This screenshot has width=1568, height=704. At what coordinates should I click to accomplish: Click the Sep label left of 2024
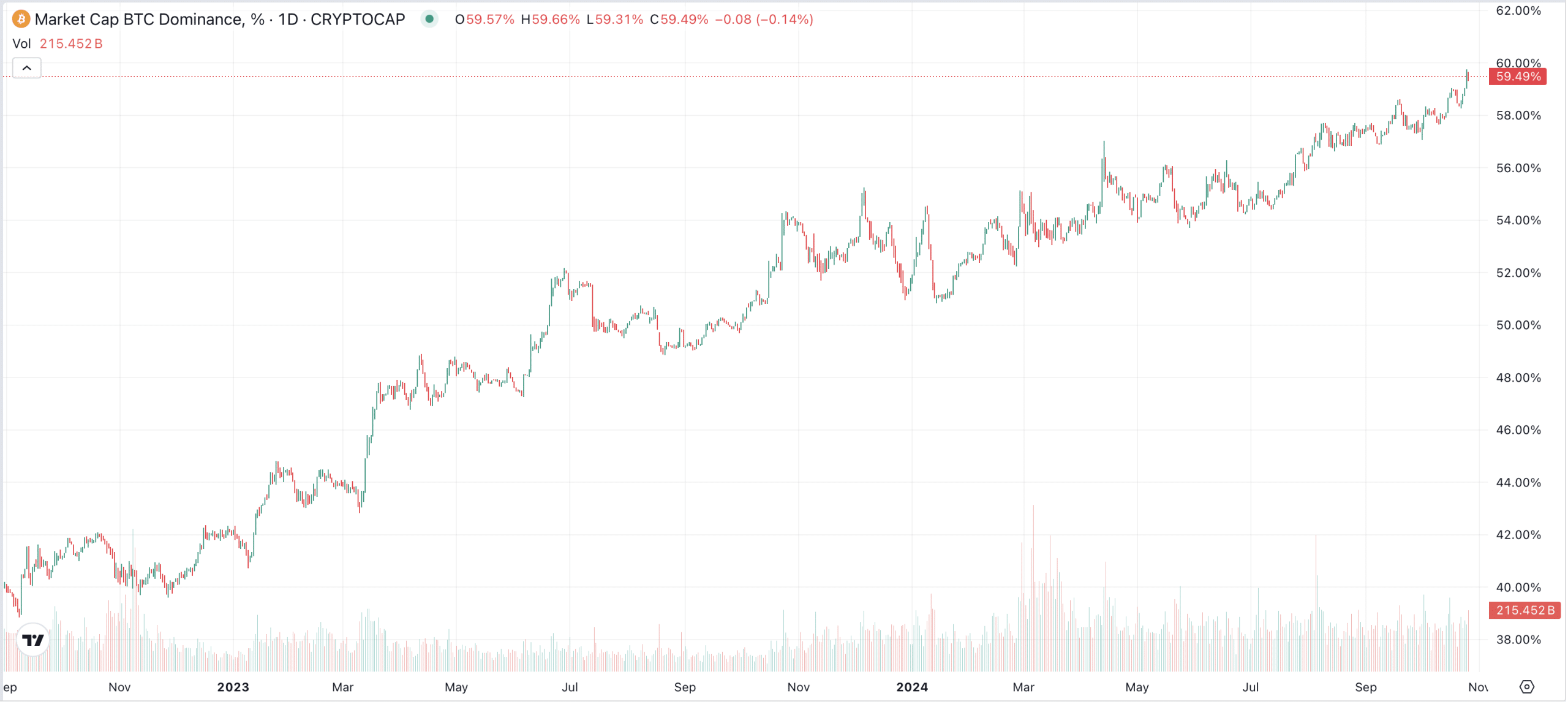(x=685, y=687)
